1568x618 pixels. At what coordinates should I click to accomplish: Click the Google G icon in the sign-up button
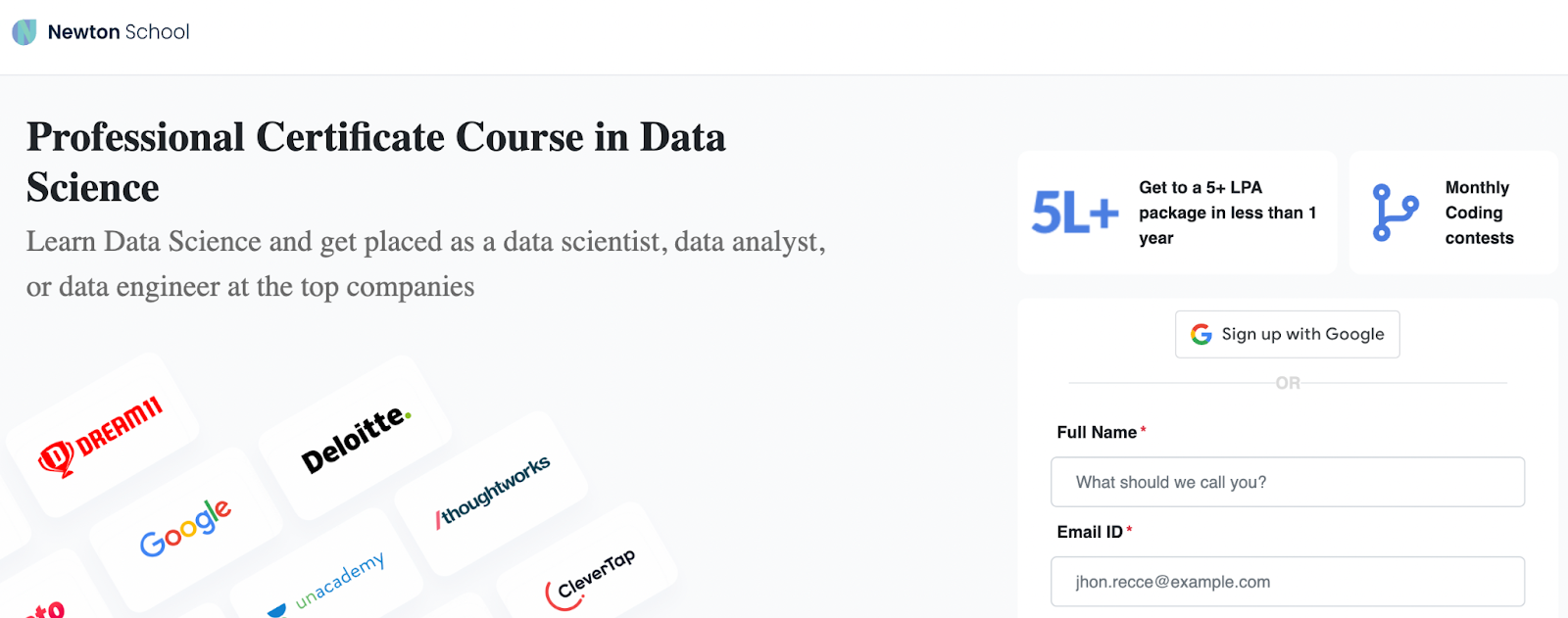click(x=1200, y=335)
